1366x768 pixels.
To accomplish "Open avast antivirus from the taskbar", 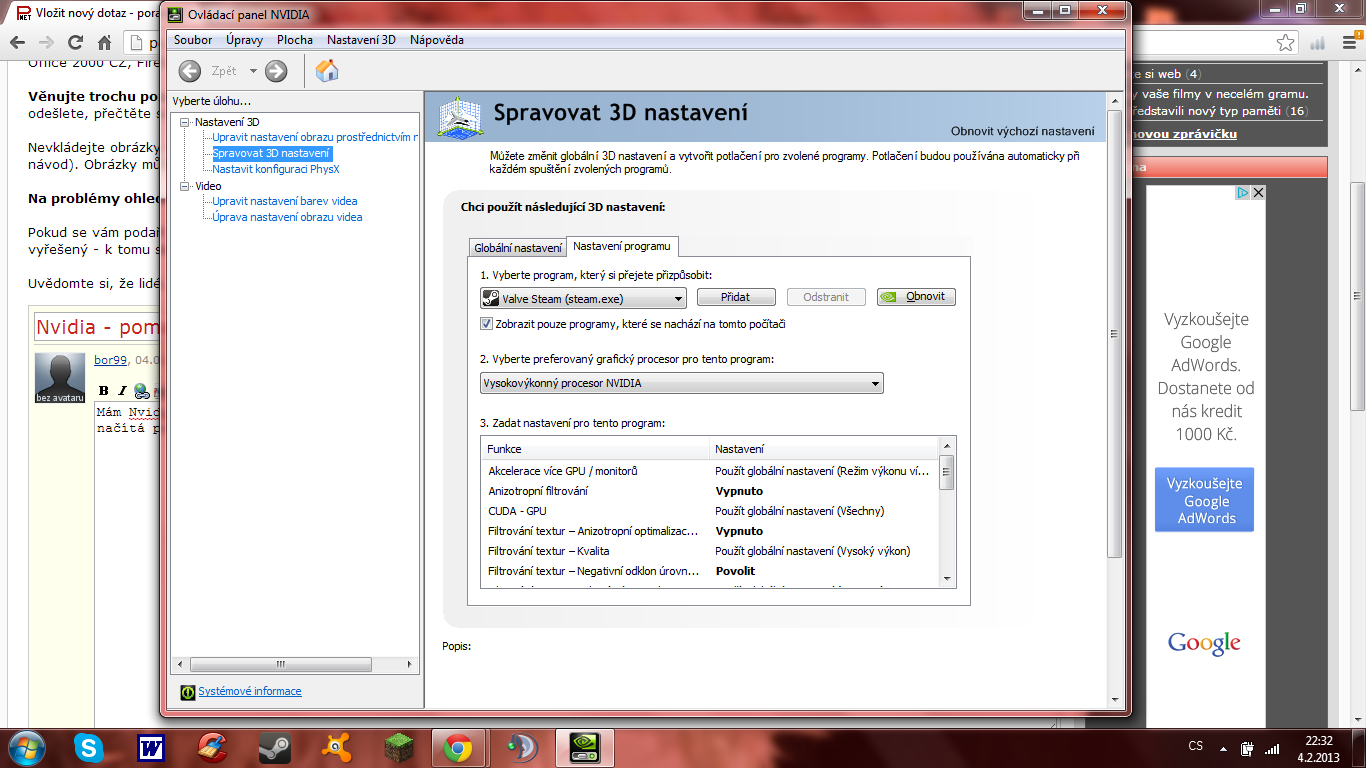I will pyautogui.click(x=336, y=748).
